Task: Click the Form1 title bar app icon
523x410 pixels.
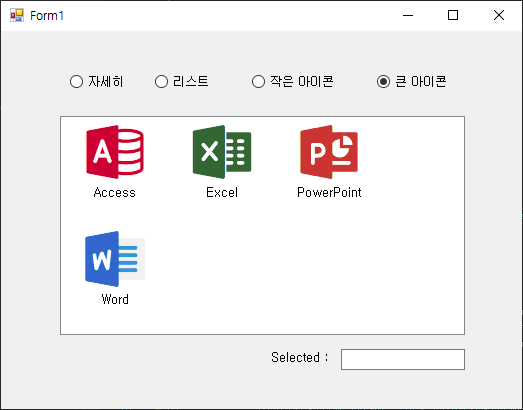Action: pyautogui.click(x=17, y=15)
